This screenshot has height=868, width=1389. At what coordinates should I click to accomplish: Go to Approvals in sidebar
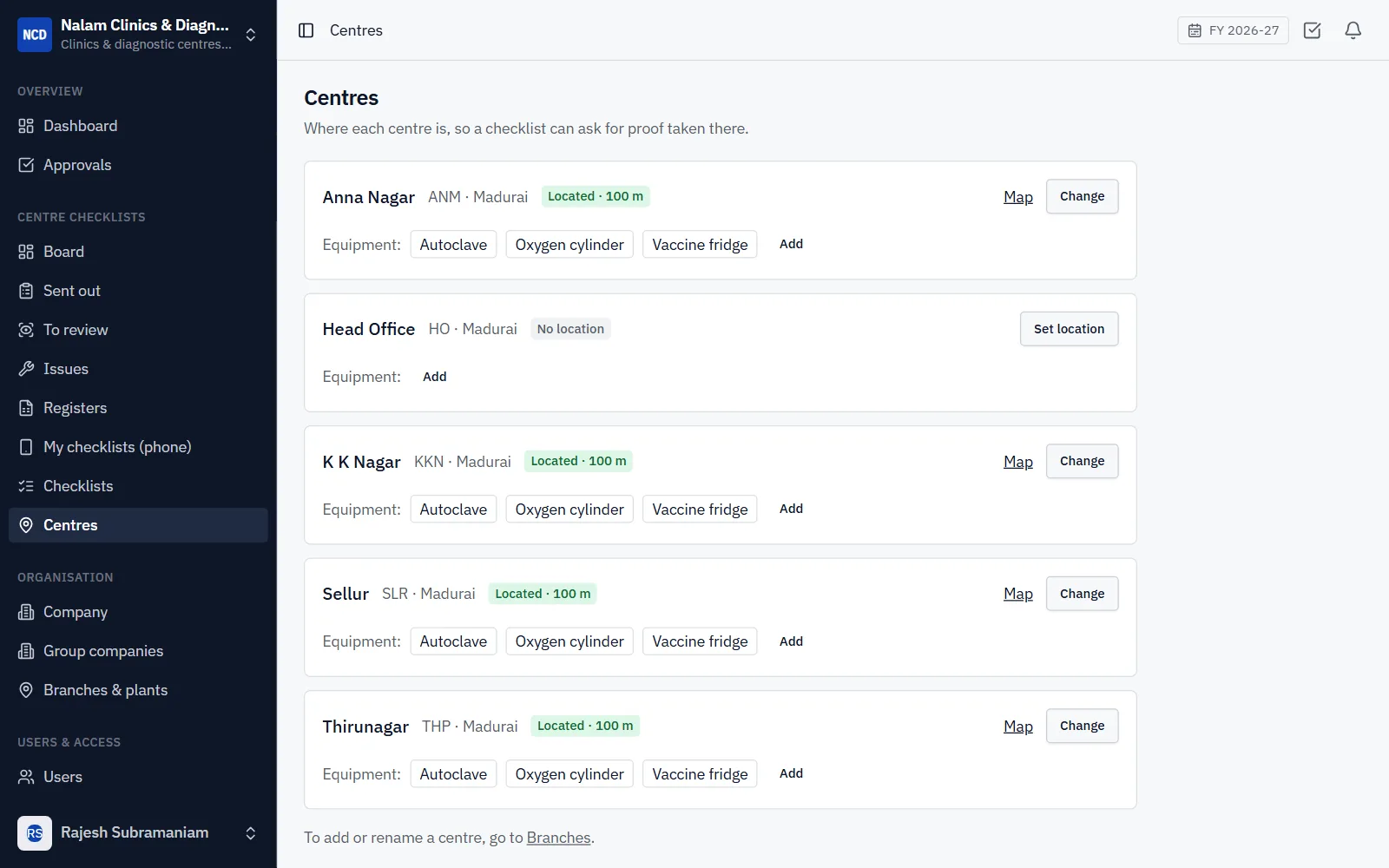[138, 165]
